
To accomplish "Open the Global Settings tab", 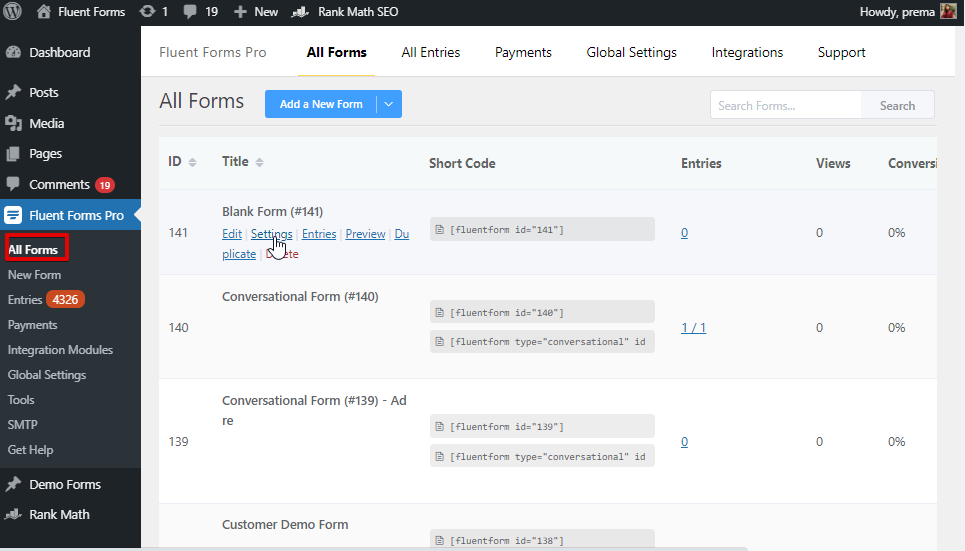I will click(631, 52).
